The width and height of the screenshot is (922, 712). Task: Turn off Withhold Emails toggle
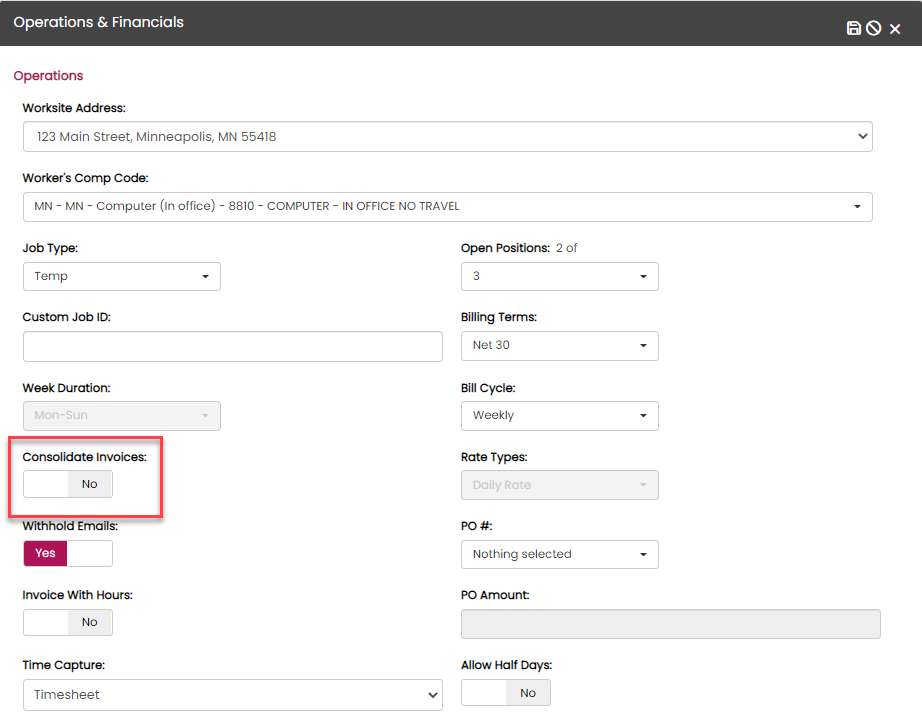68,553
